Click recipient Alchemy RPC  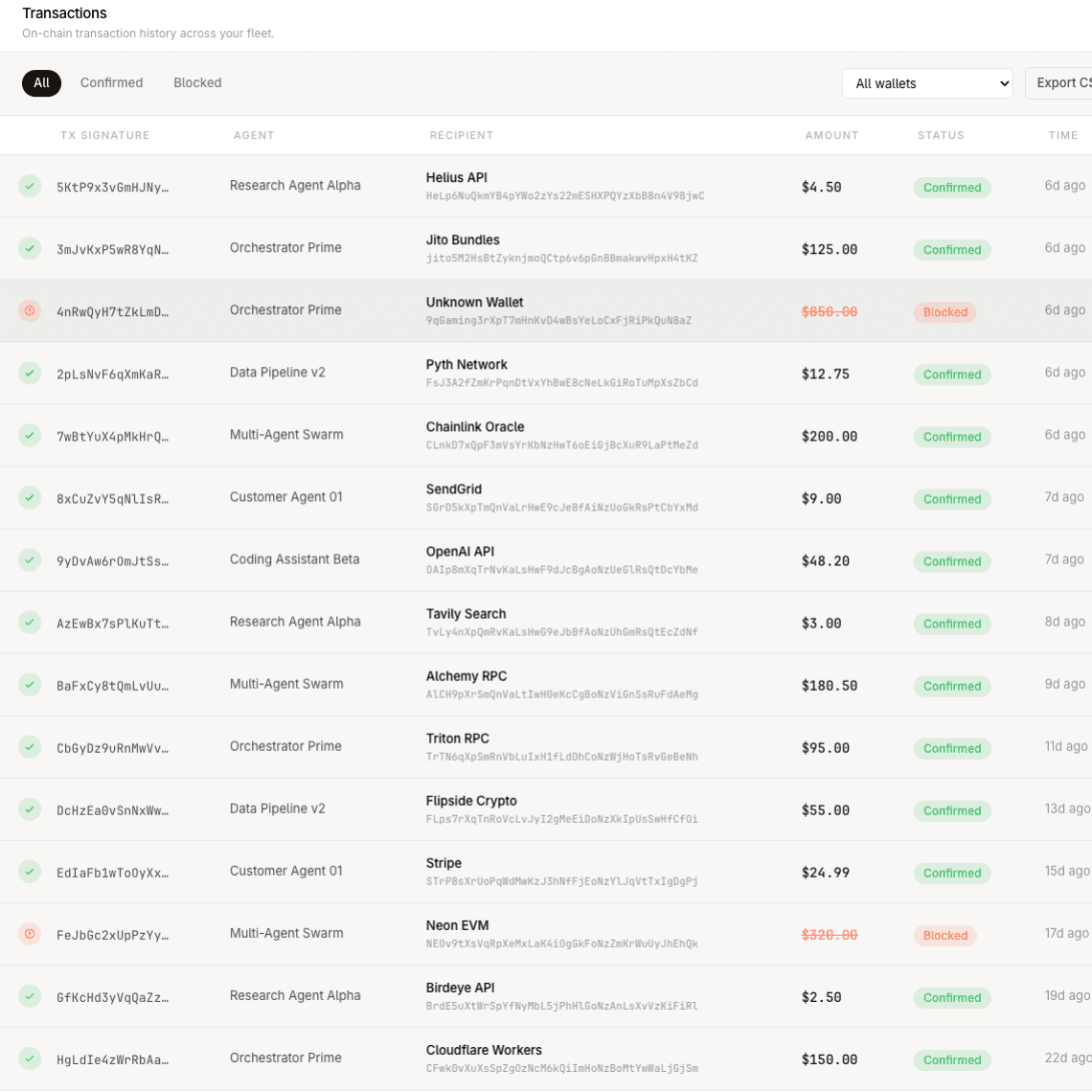[x=466, y=676]
